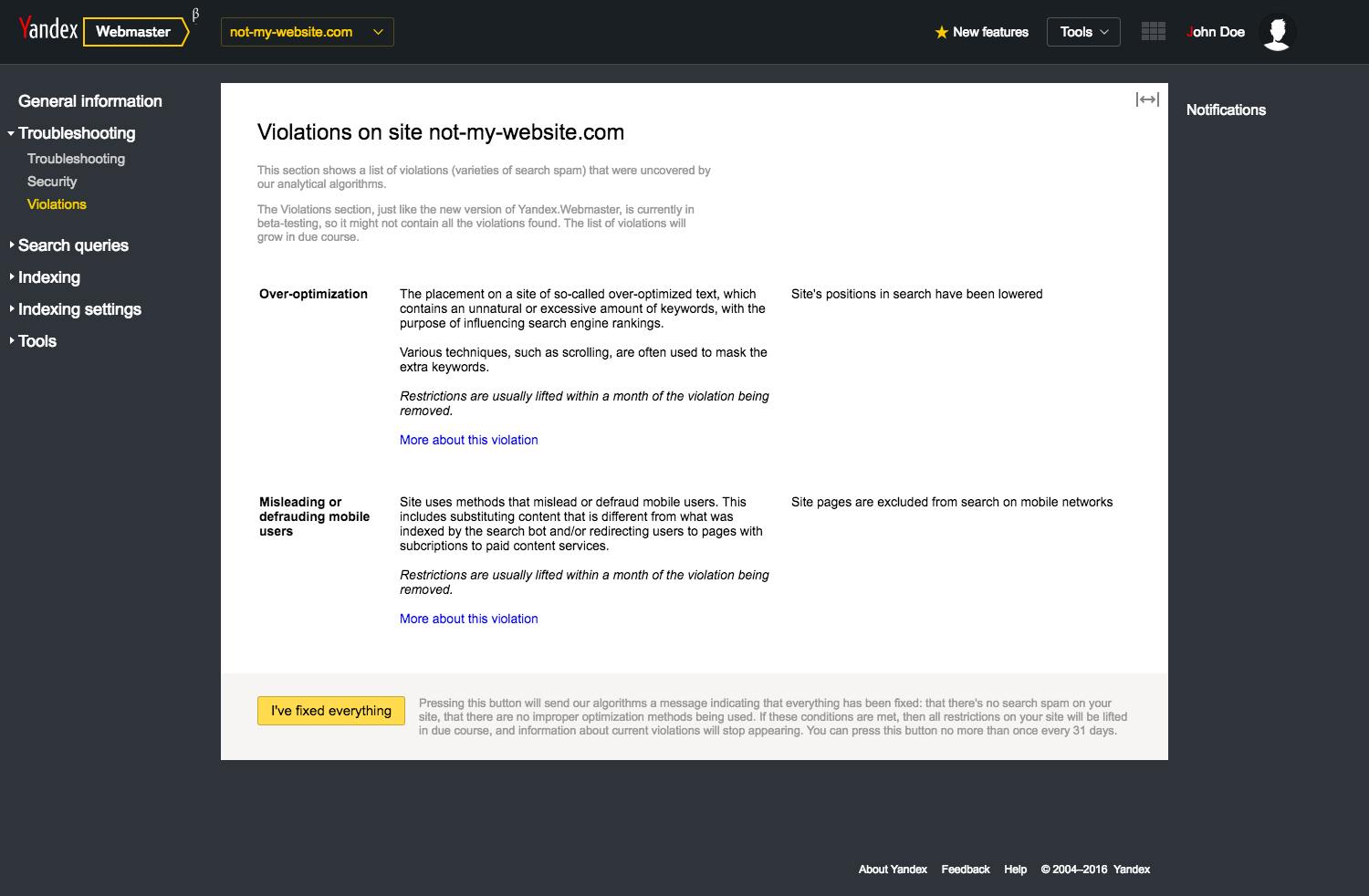
Task: Open Notifications panel heading
Action: click(1226, 109)
